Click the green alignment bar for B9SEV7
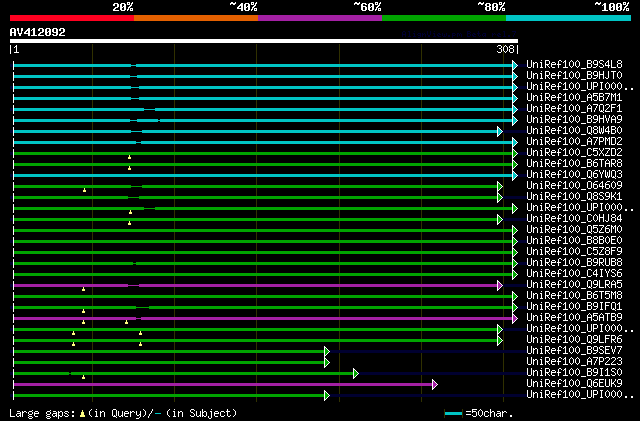 click(x=169, y=352)
